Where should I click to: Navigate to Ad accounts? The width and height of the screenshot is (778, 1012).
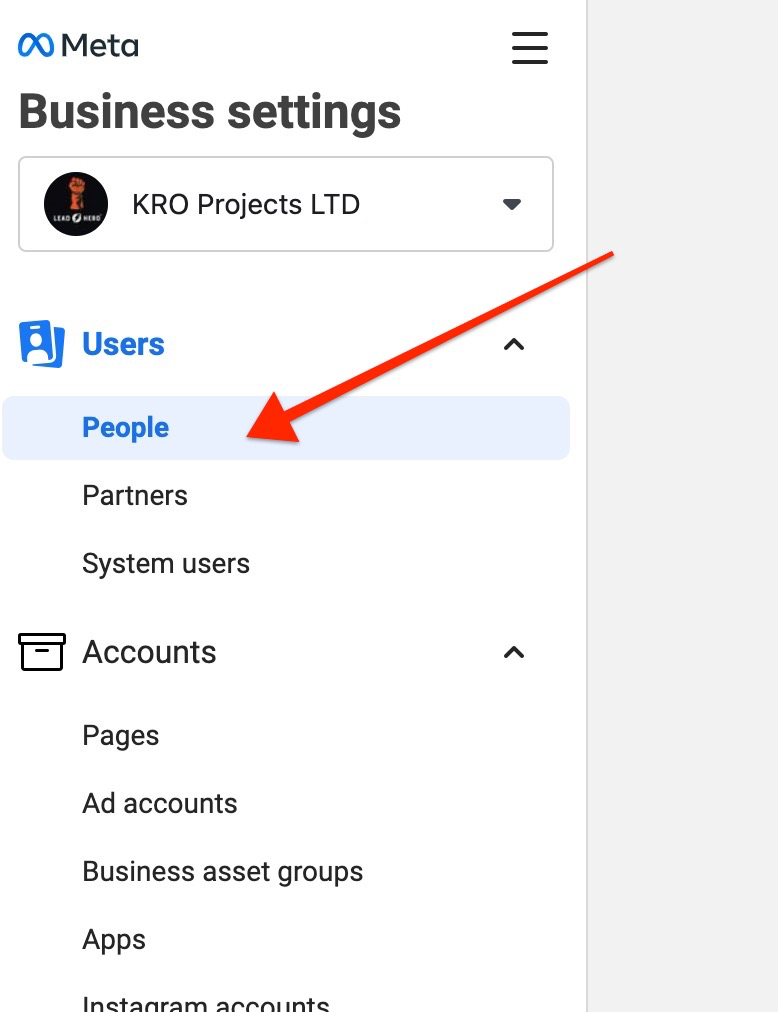pos(160,804)
